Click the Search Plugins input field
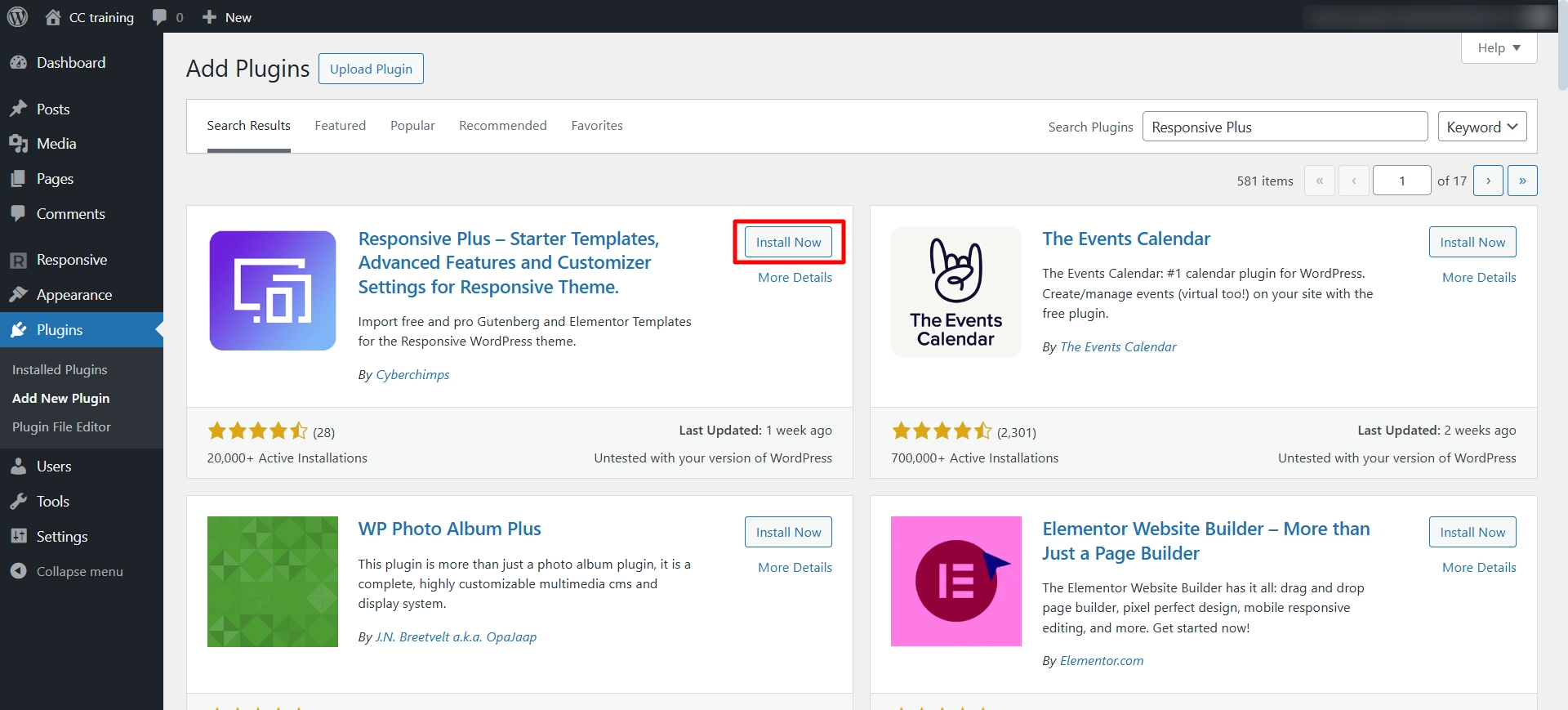 (x=1285, y=127)
